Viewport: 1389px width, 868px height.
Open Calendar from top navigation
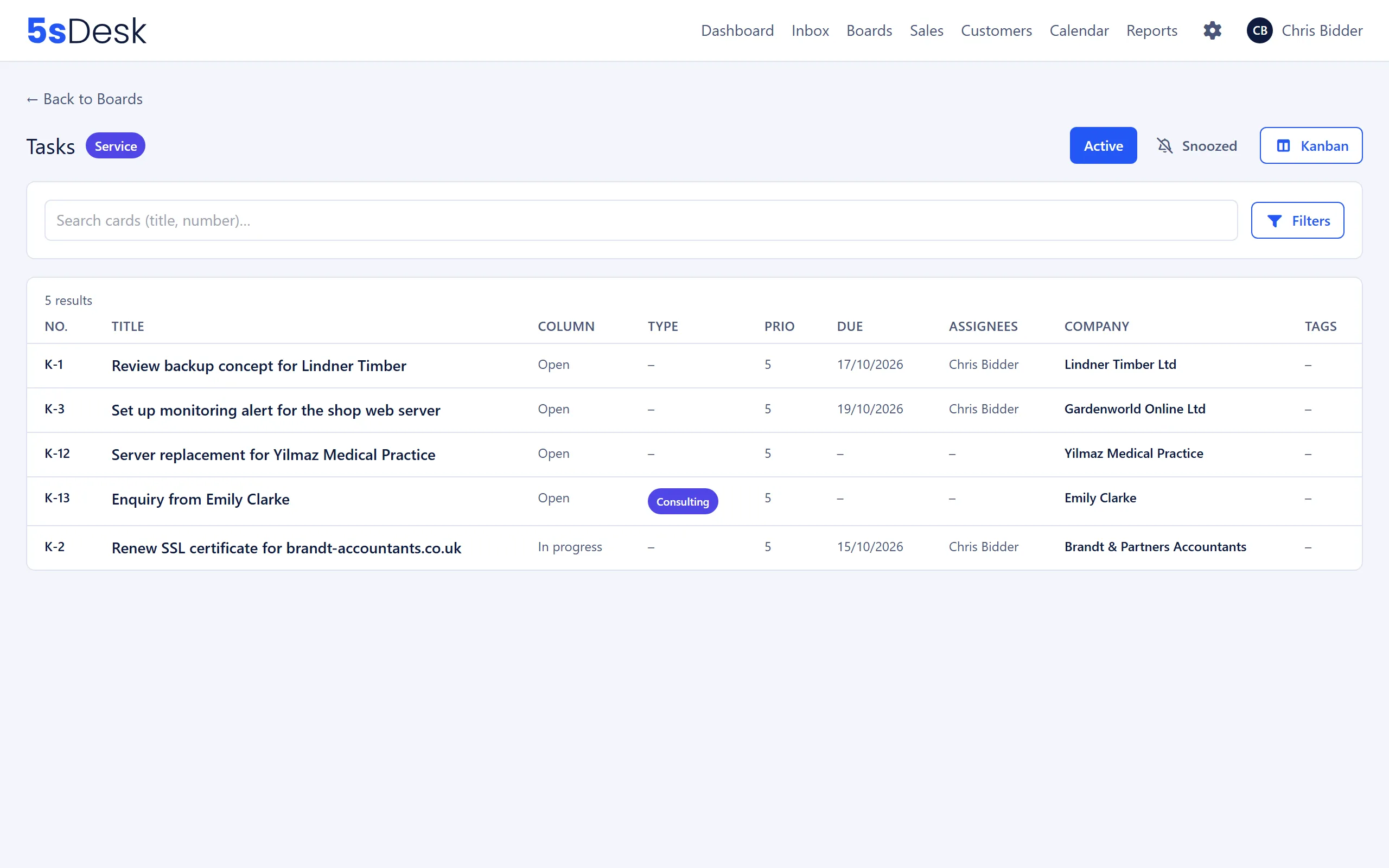coord(1079,30)
